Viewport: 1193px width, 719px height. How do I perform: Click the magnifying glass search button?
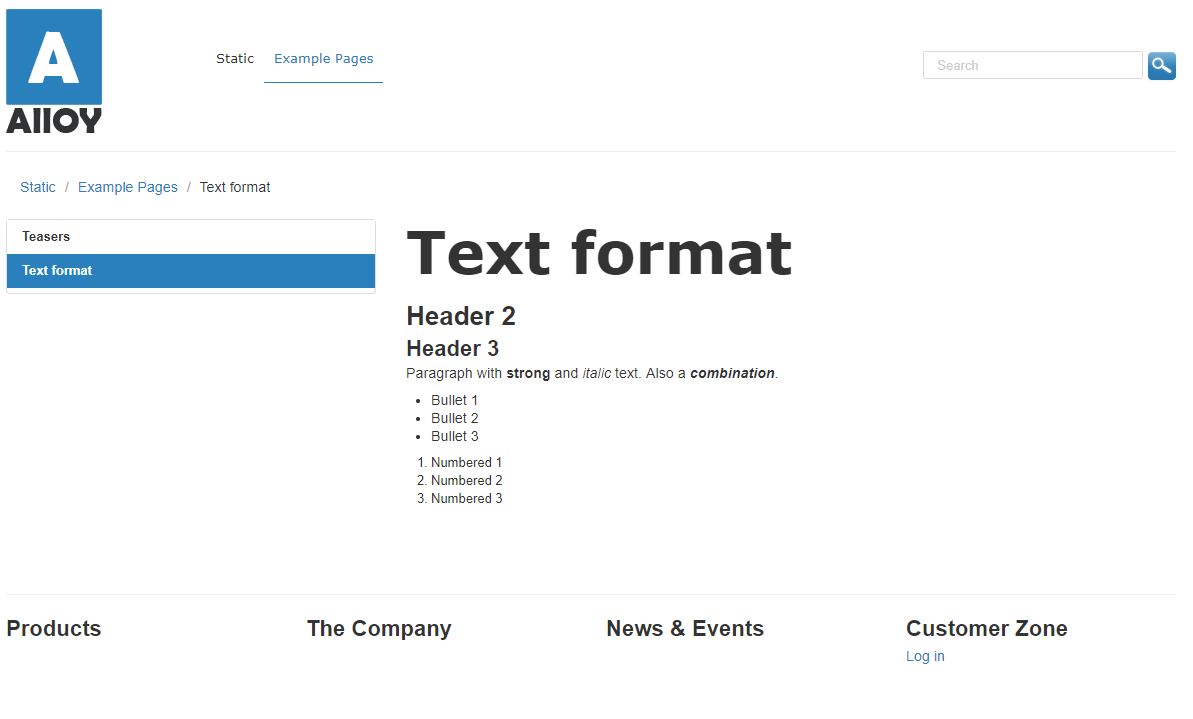click(1161, 66)
